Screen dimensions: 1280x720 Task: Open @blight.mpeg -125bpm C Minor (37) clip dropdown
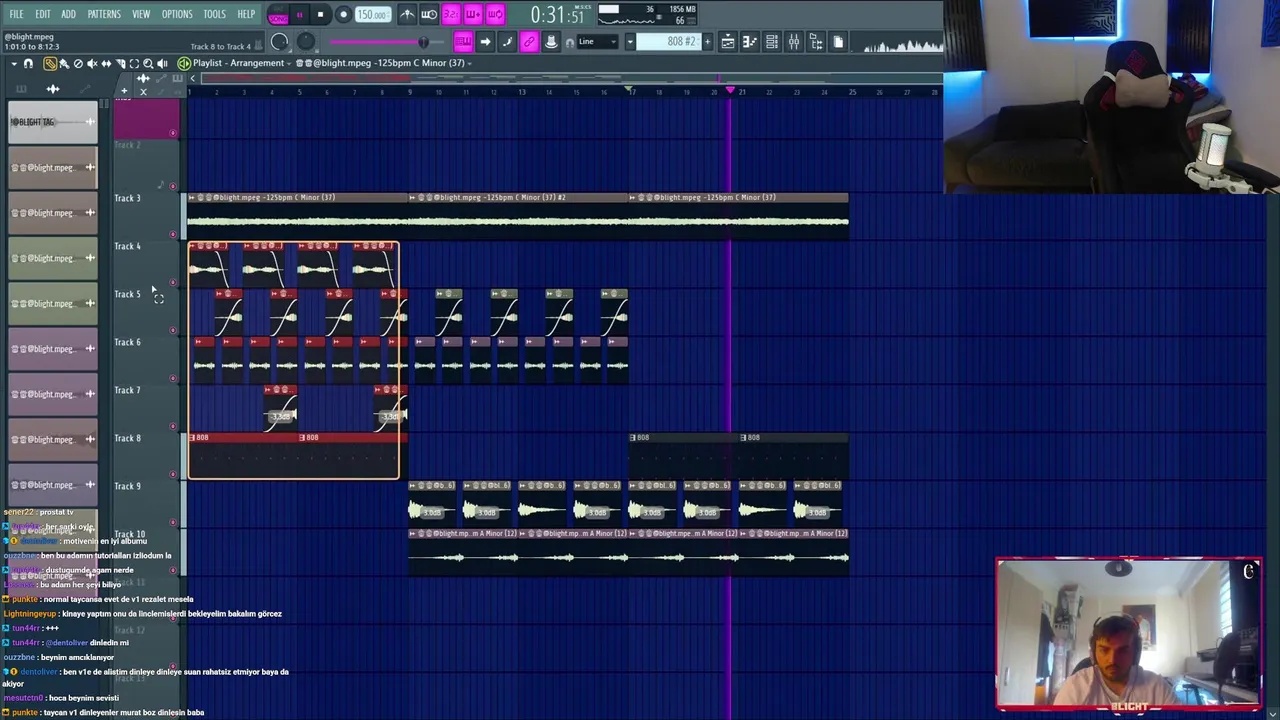(385, 63)
